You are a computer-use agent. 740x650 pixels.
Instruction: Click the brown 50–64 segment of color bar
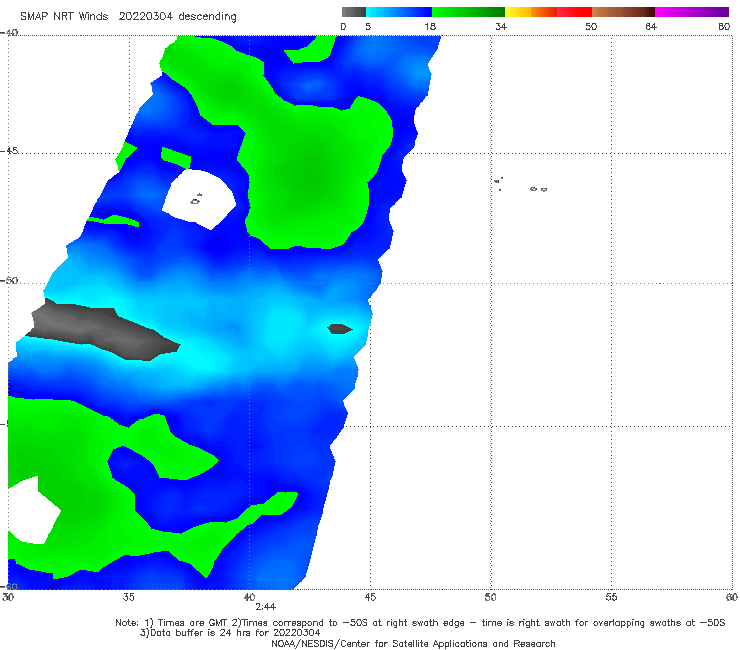[x=623, y=12]
